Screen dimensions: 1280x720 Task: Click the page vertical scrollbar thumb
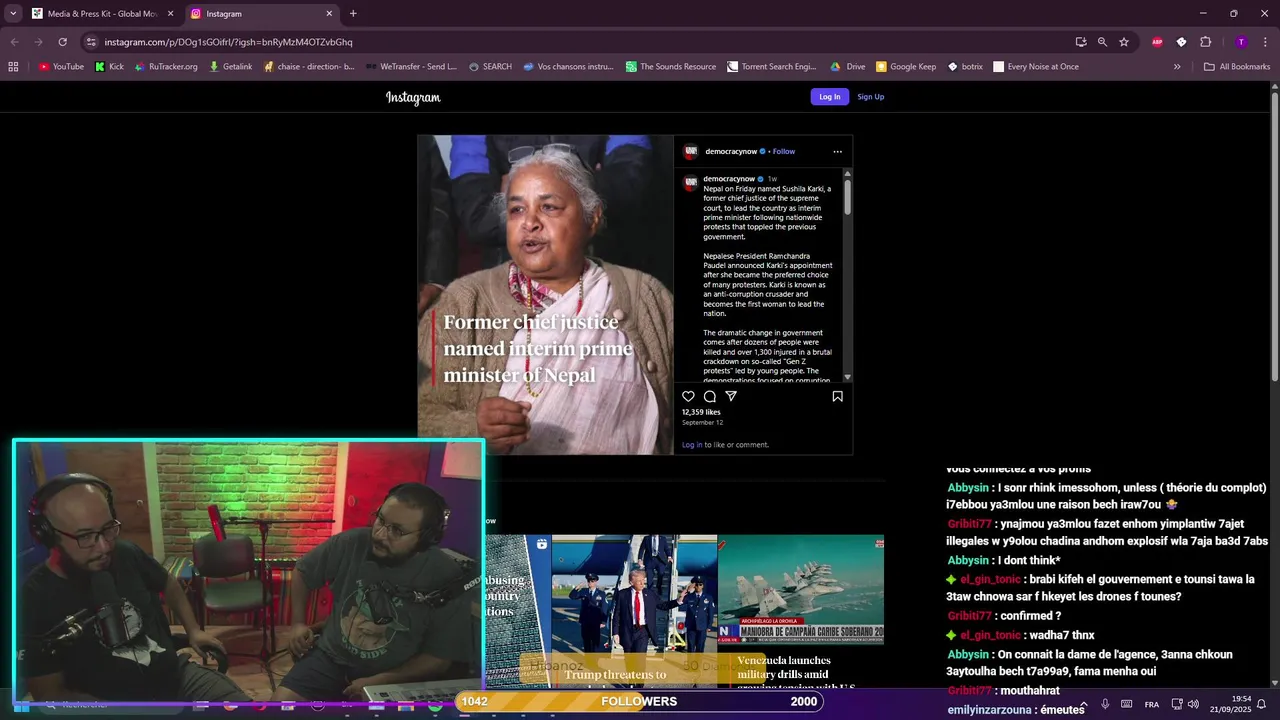(1274, 235)
